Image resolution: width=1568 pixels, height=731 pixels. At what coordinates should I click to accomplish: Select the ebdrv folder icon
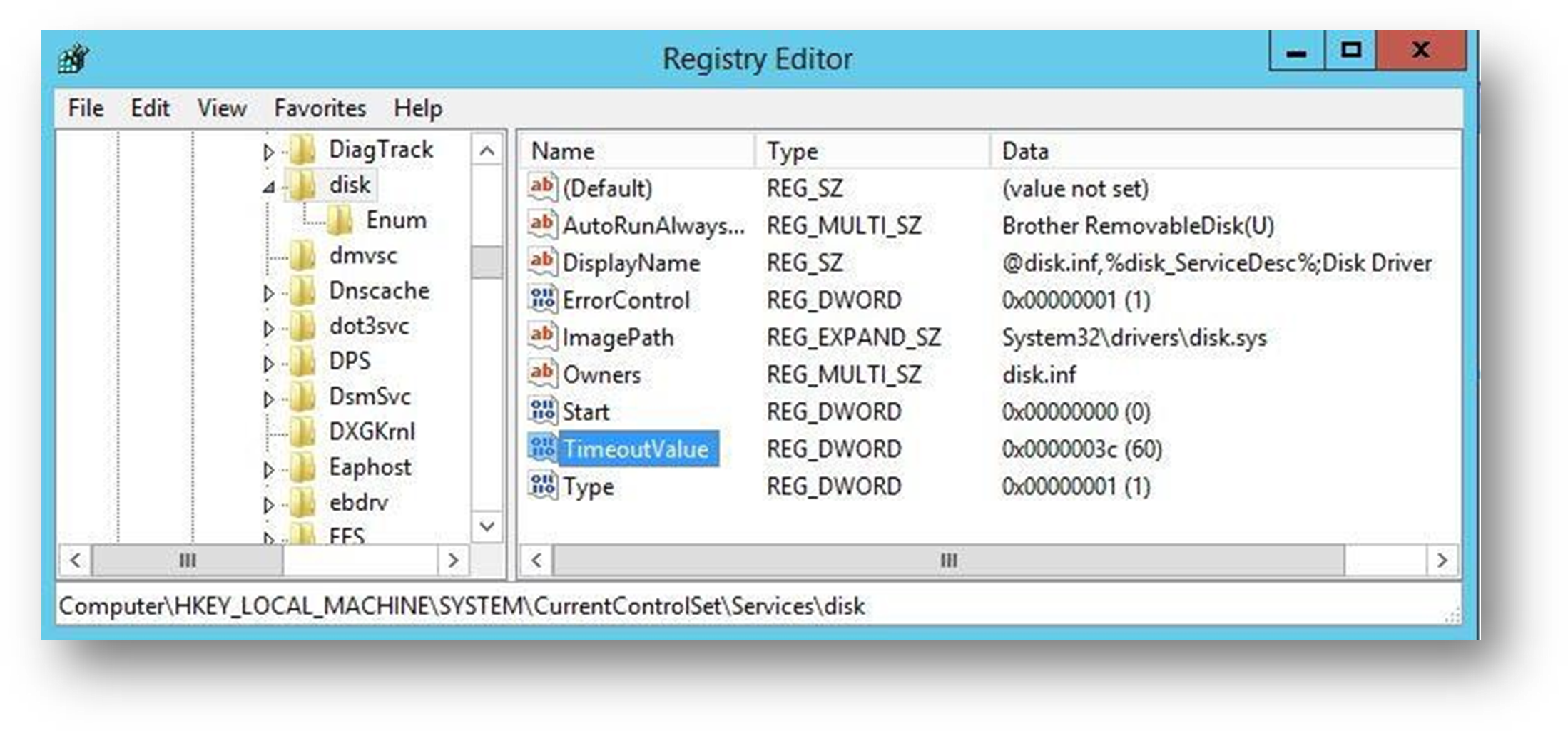[303, 503]
